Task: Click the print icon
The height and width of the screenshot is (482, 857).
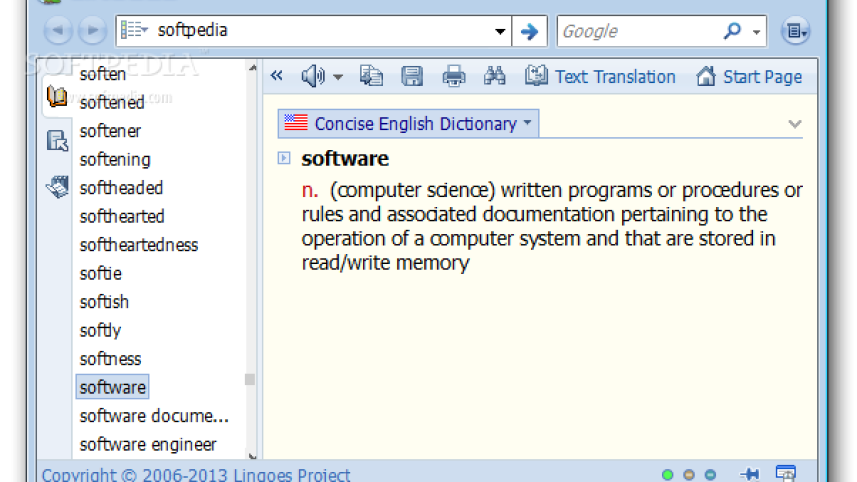Action: tap(454, 76)
